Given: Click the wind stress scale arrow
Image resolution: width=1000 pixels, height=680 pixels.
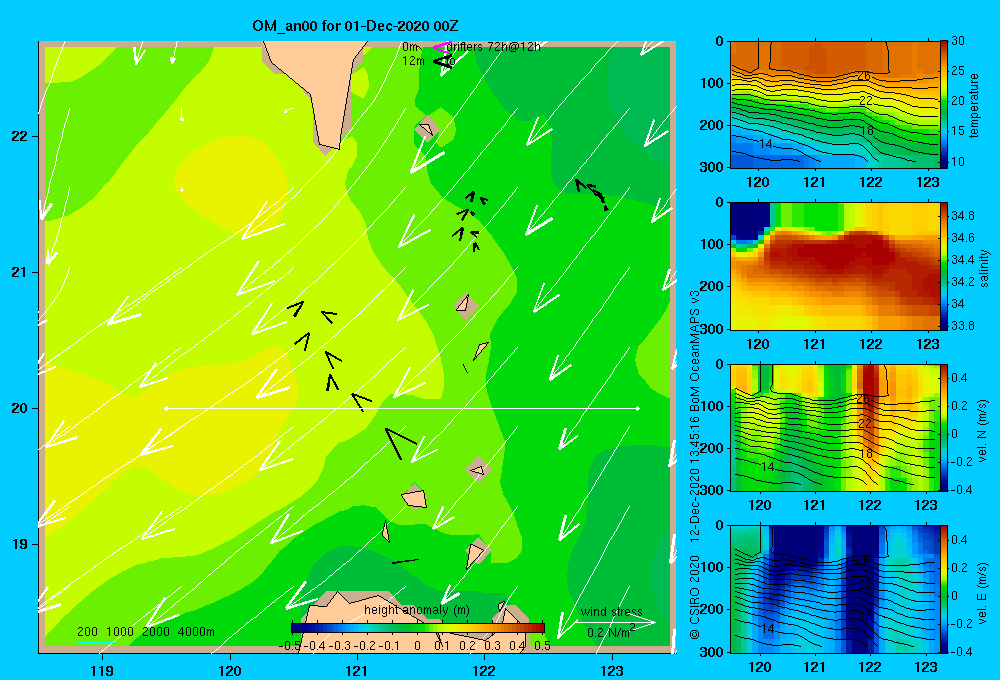Looking at the screenshot, I should coord(614,623).
